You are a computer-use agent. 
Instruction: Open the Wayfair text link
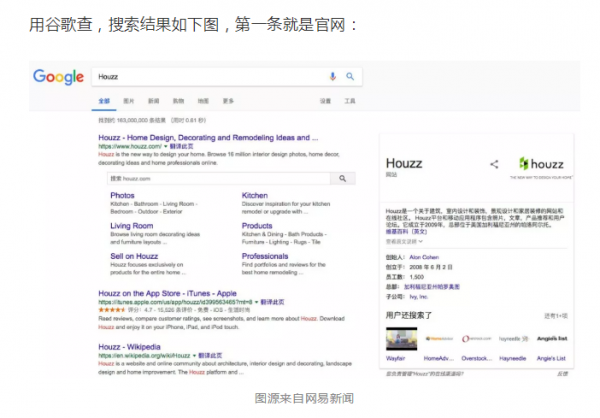395,358
